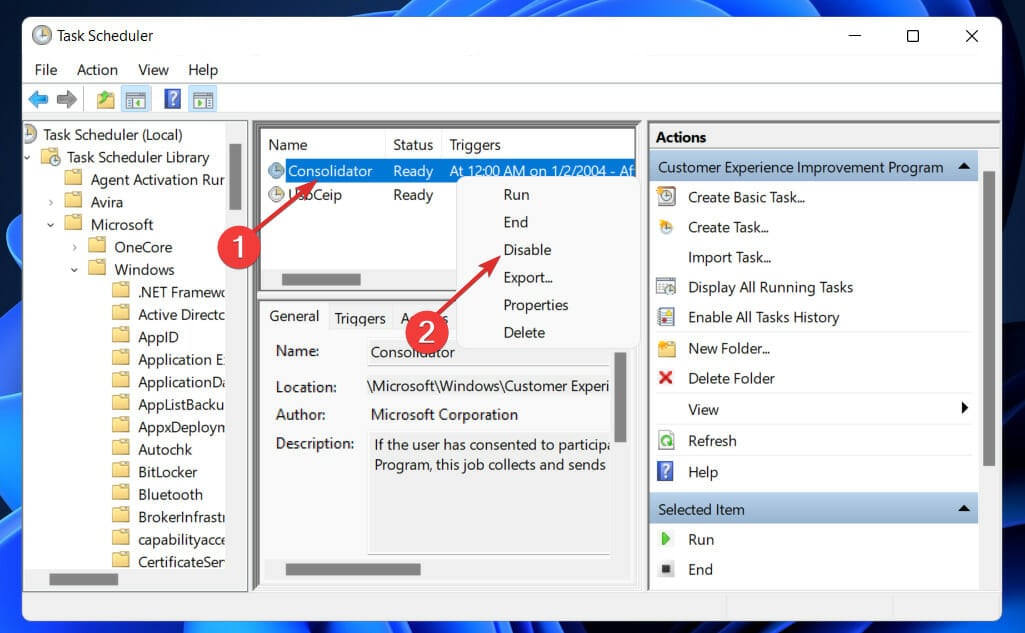Switch to the Triggers tab

[x=360, y=318]
